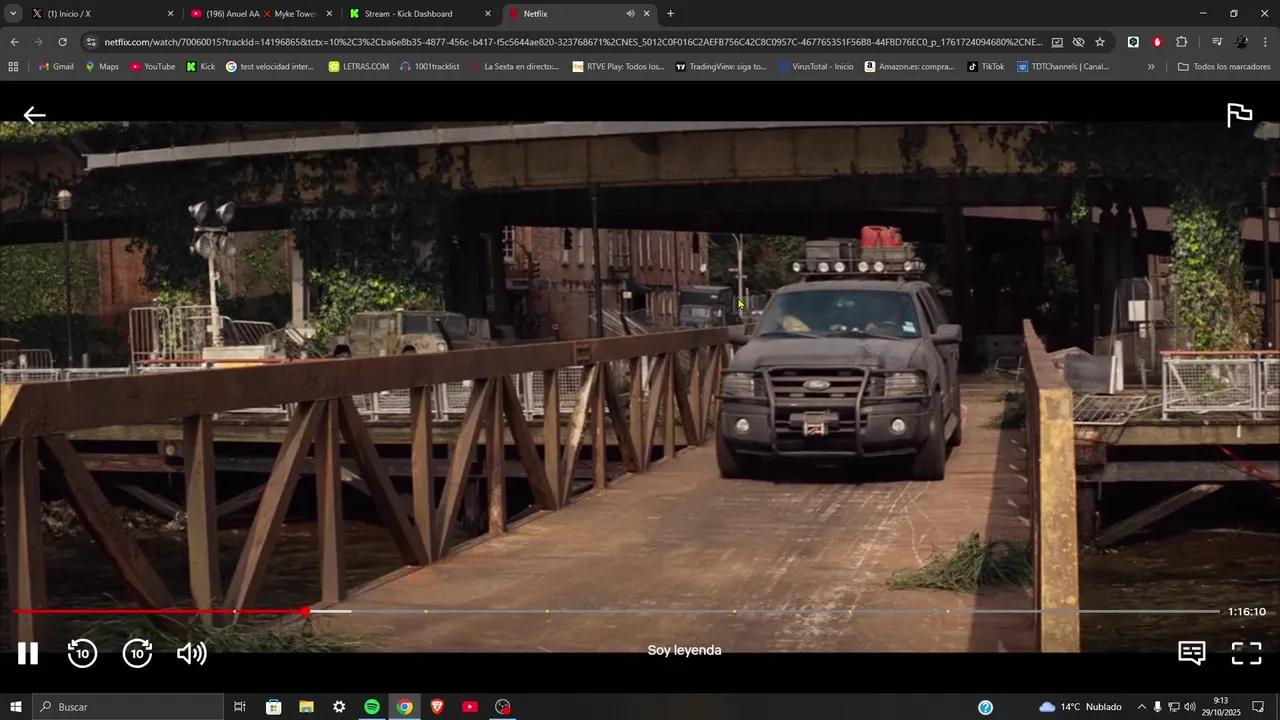Open the taskbar clock and date
The image size is (1280, 720).
(1221, 707)
